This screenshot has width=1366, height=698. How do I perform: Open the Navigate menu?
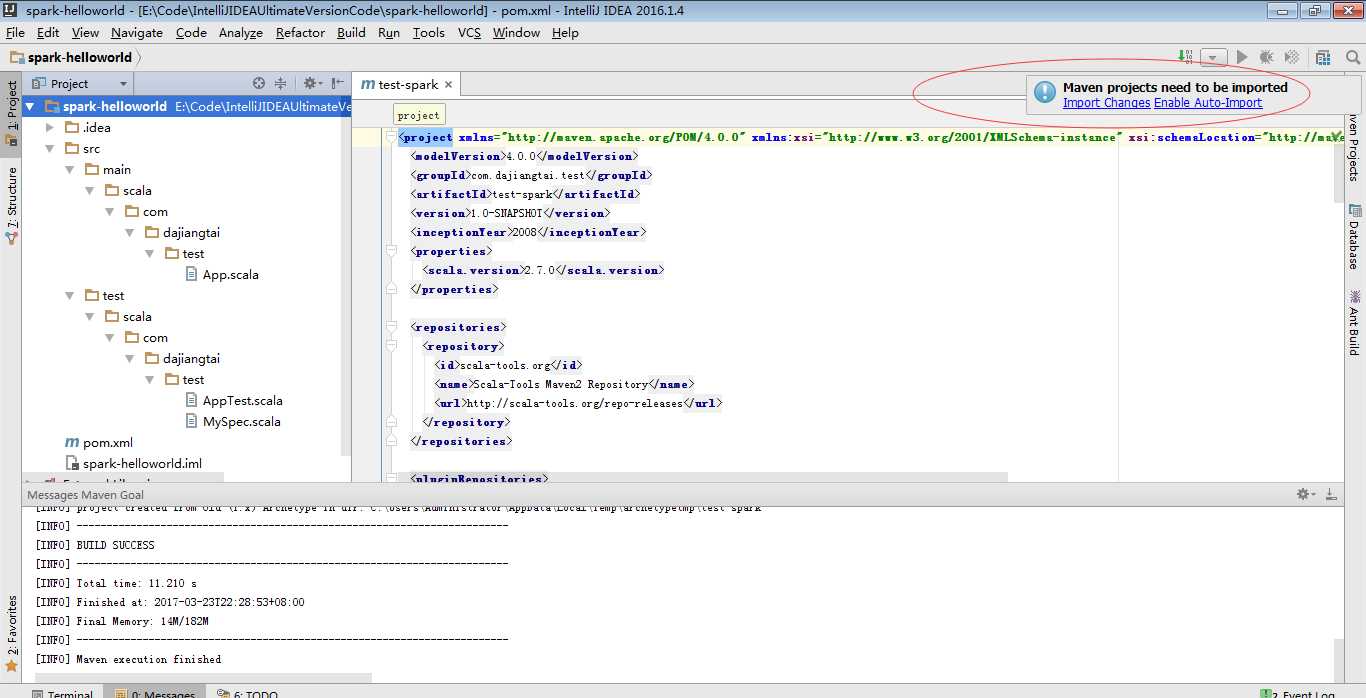click(137, 32)
